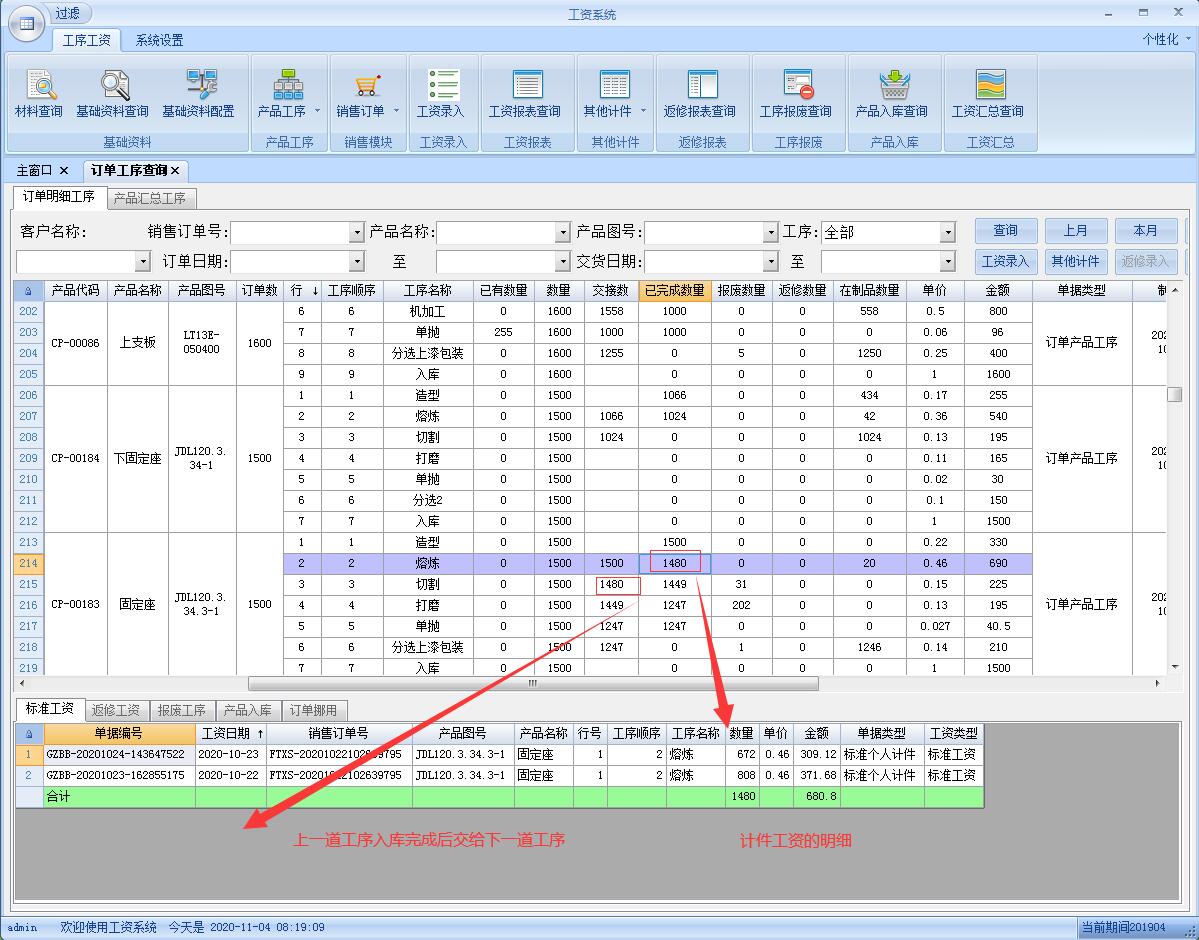Select 标准工资 bottom tab
The image size is (1199, 940).
coord(49,709)
